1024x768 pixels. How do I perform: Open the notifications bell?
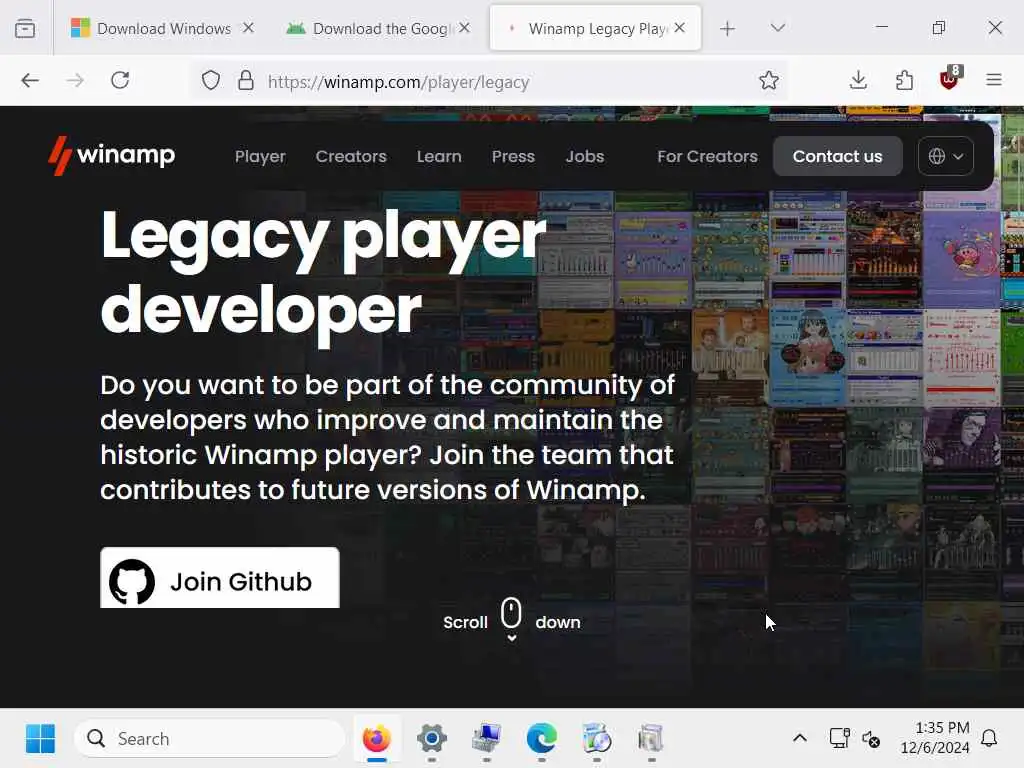click(x=989, y=739)
